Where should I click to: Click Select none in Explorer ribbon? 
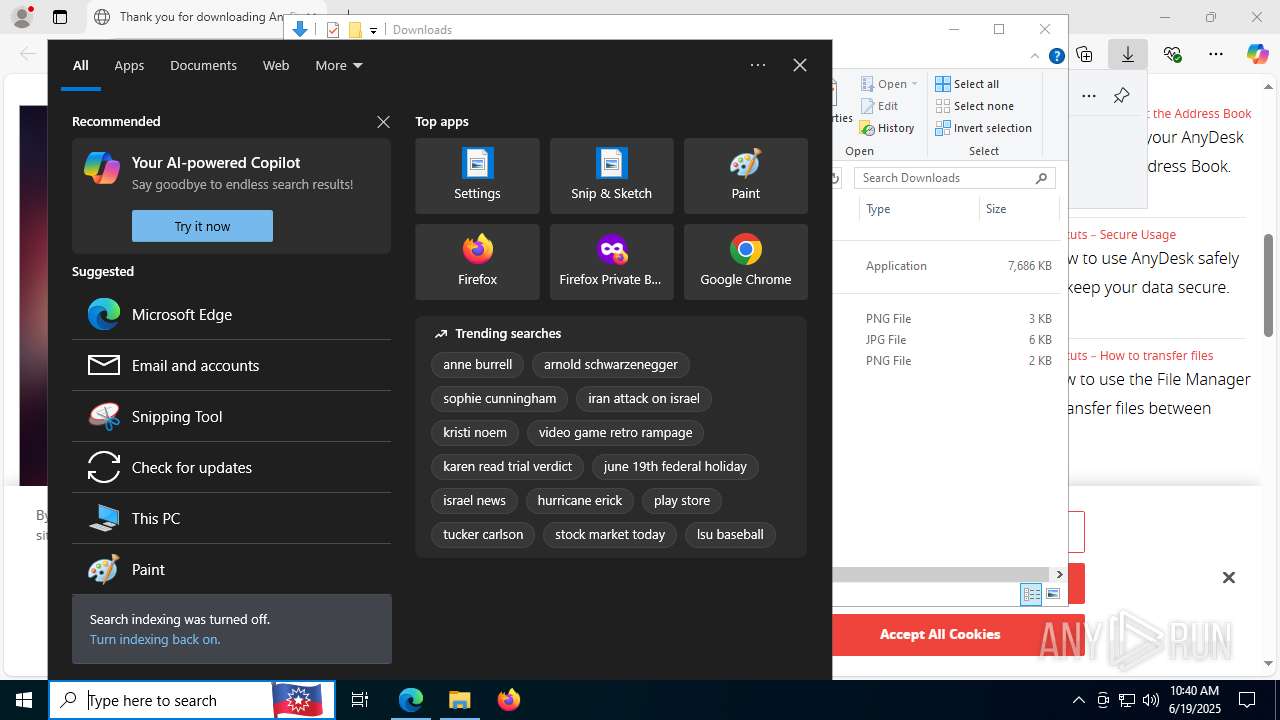[x=975, y=106]
